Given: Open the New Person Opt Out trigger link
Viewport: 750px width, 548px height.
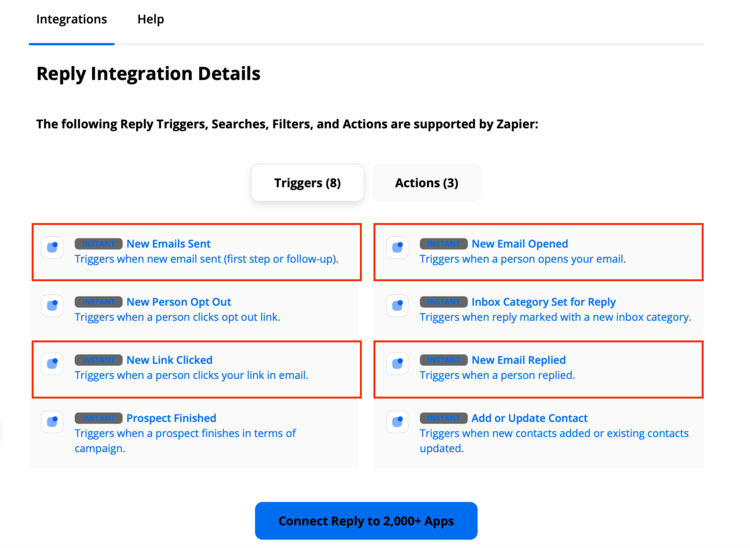Looking at the screenshot, I should click(x=179, y=302).
